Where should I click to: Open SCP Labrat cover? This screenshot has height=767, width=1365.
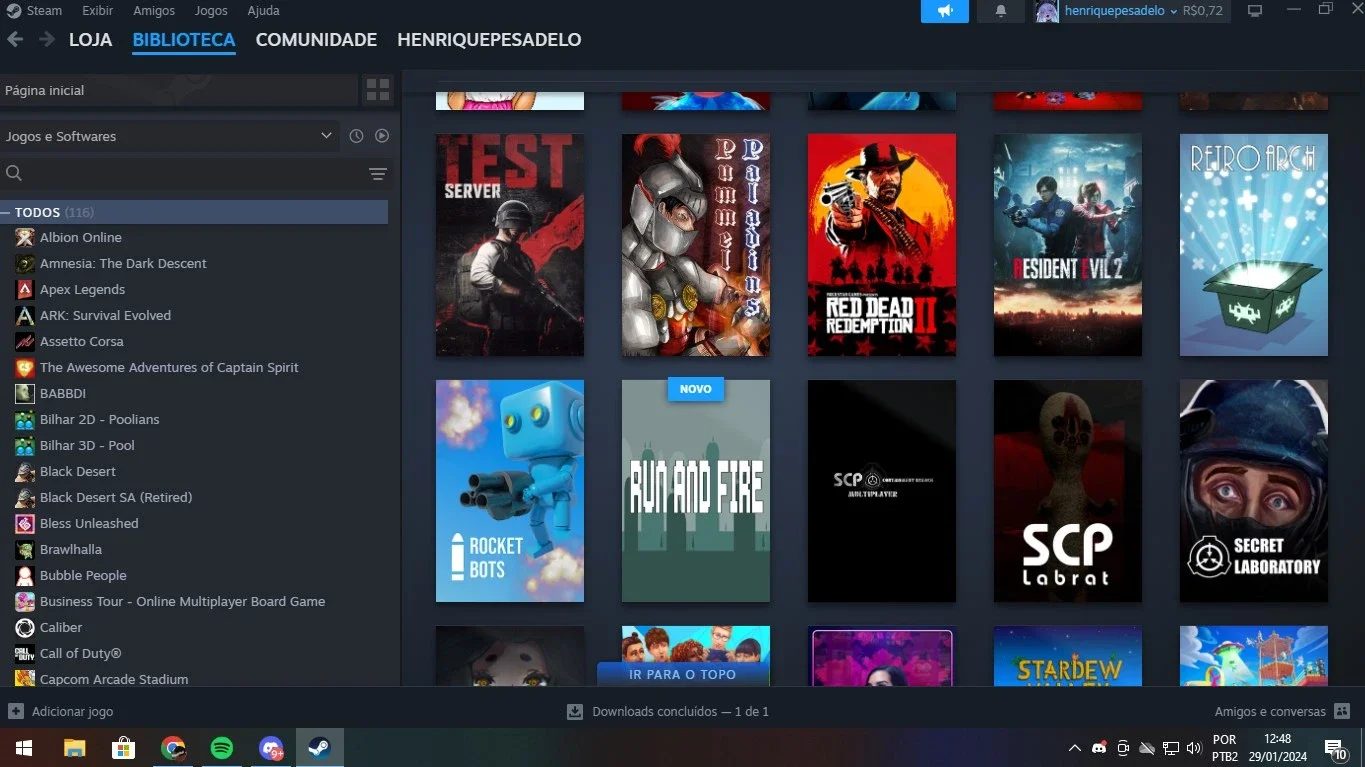tap(1068, 491)
